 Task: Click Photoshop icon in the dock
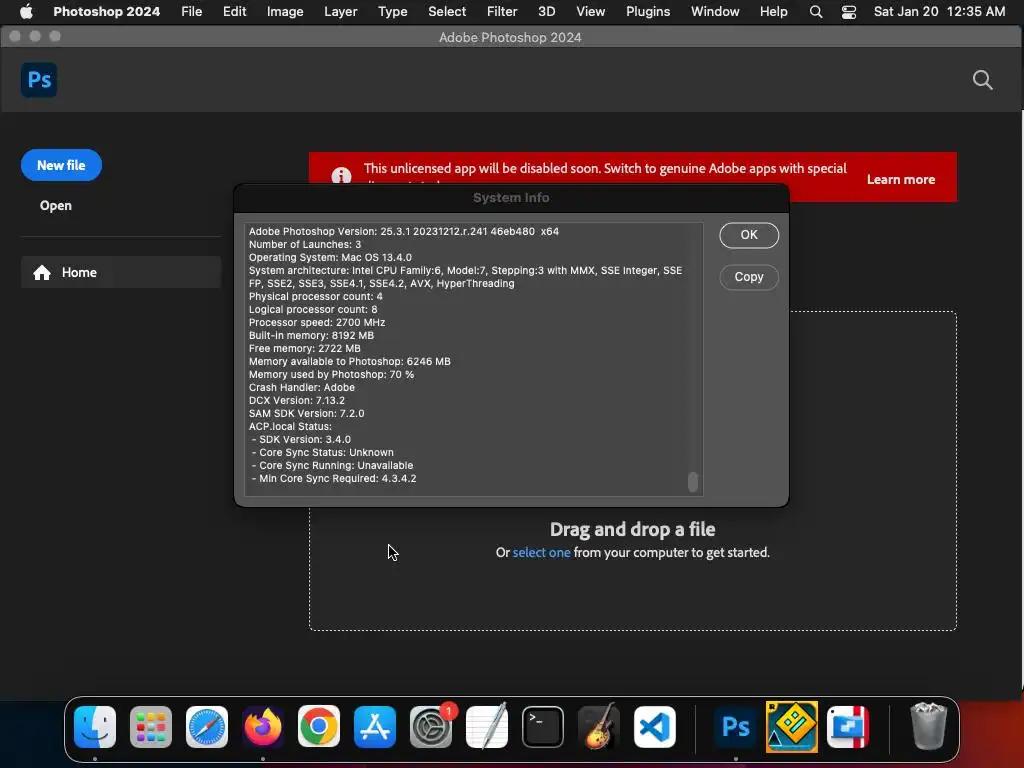[x=735, y=727]
